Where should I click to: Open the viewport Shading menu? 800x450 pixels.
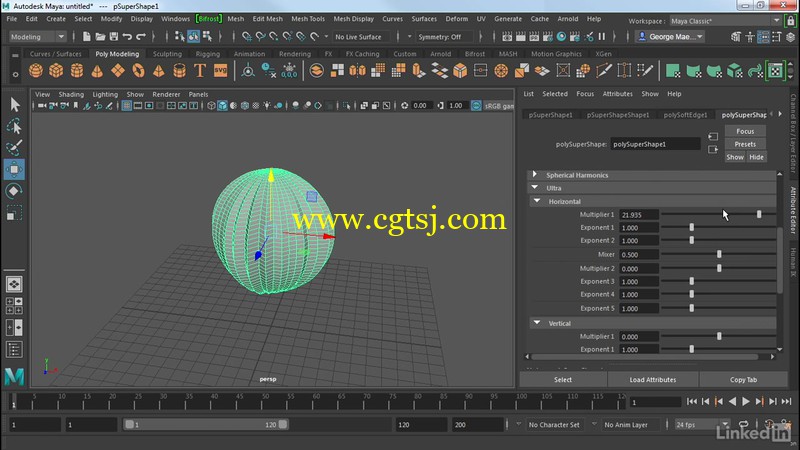coord(71,94)
